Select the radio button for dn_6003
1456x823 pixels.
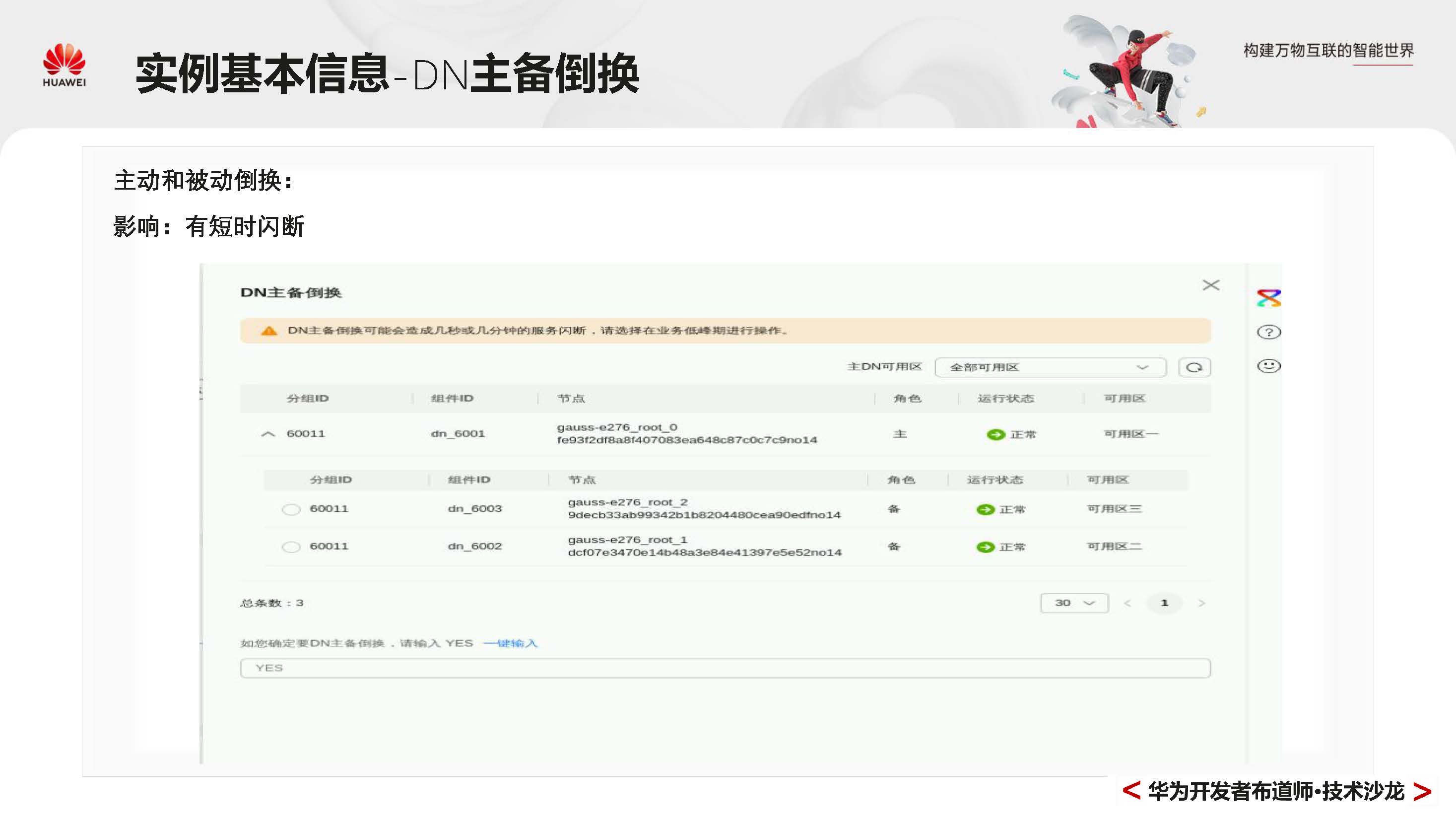(x=292, y=509)
